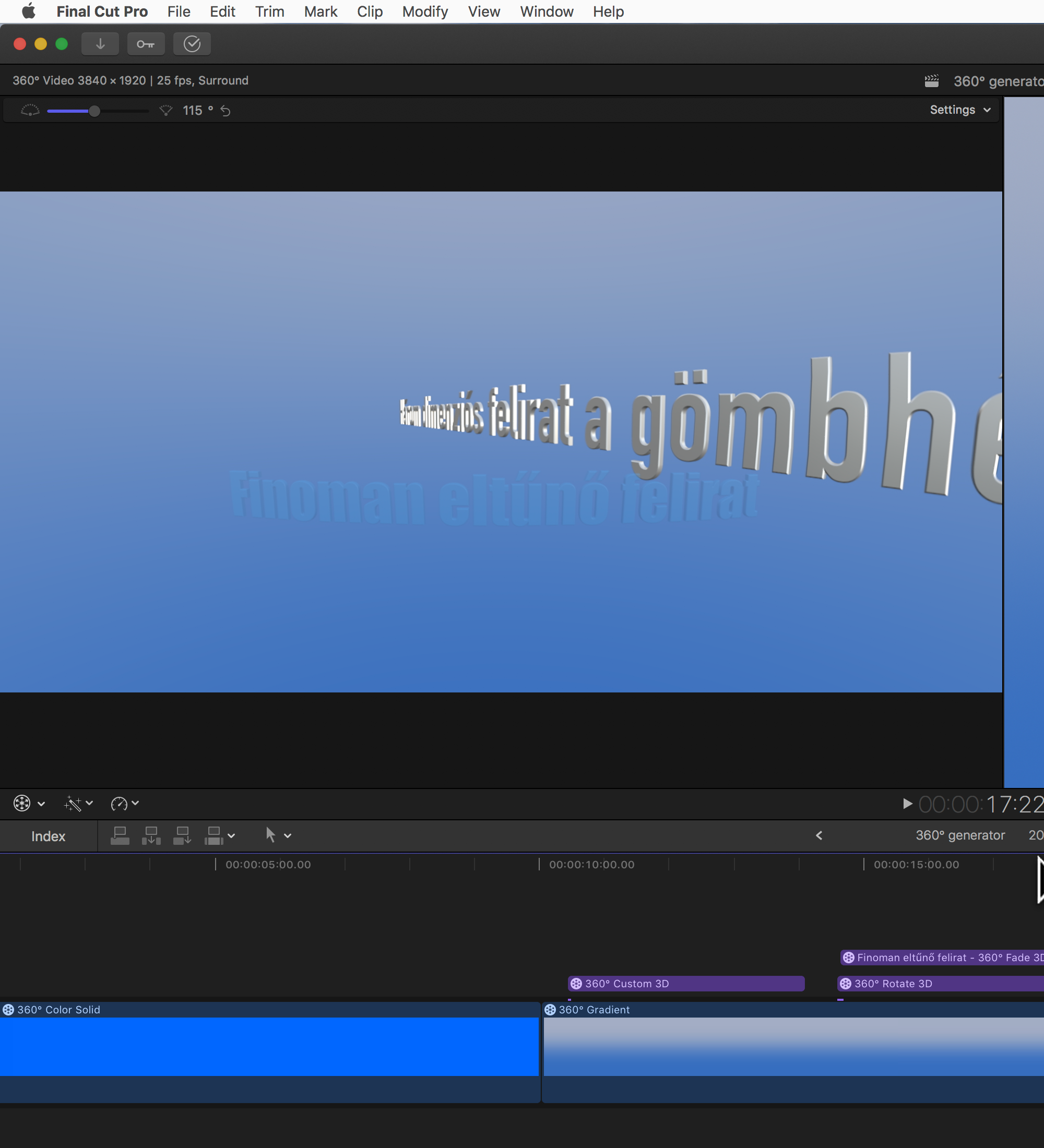The image size is (1044, 1148).
Task: Open the Settings dropdown in viewer
Action: click(x=960, y=110)
